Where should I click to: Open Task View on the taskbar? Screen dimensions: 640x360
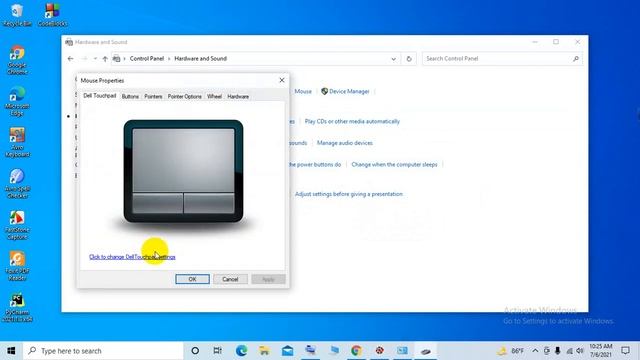(x=218, y=351)
